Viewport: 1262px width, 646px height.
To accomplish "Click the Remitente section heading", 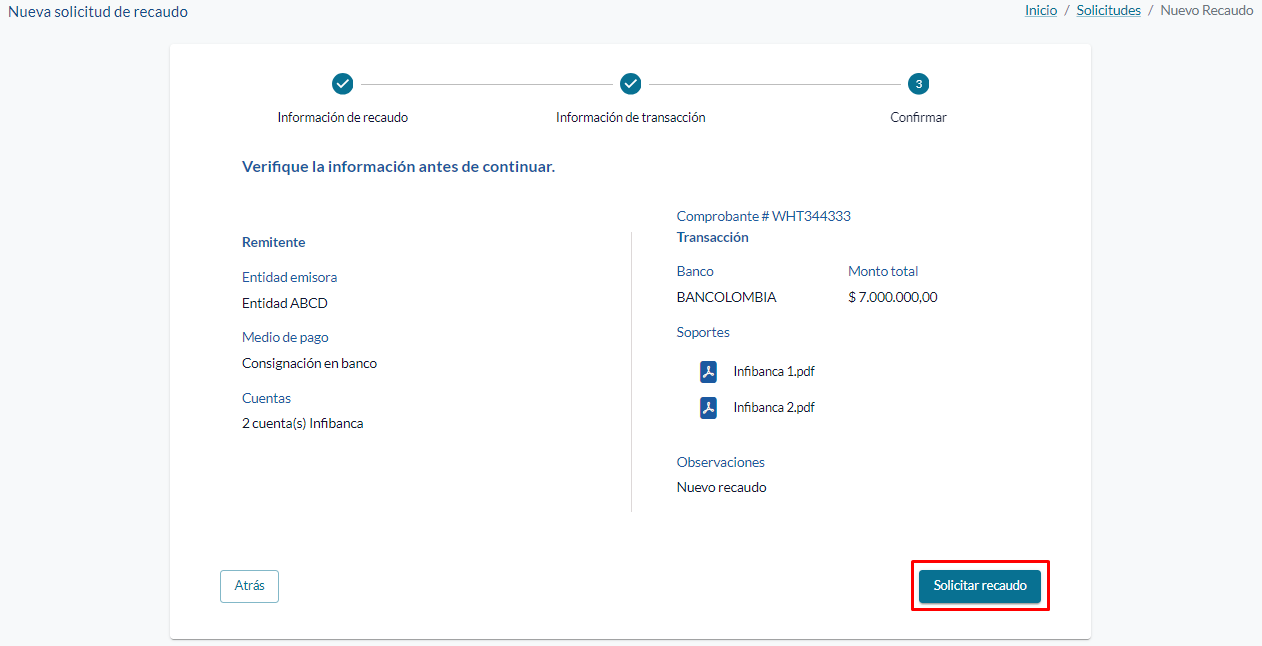I will [x=274, y=242].
